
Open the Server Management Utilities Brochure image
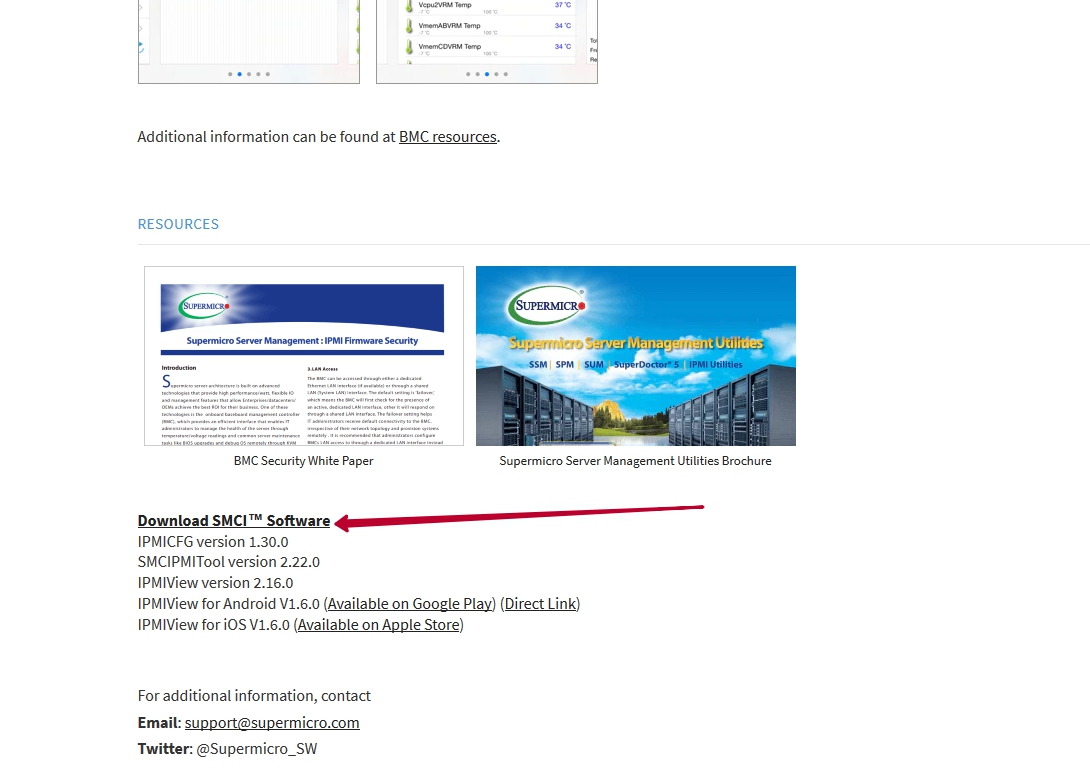tap(636, 356)
